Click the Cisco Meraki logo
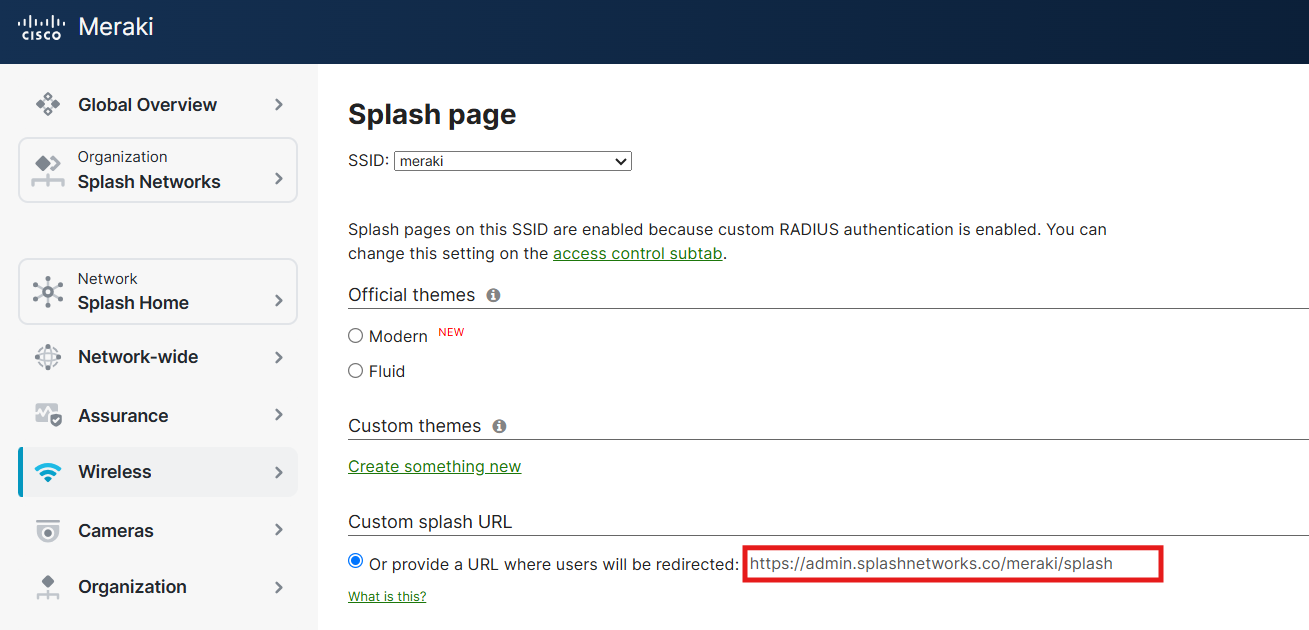1309x630 pixels. tap(85, 27)
